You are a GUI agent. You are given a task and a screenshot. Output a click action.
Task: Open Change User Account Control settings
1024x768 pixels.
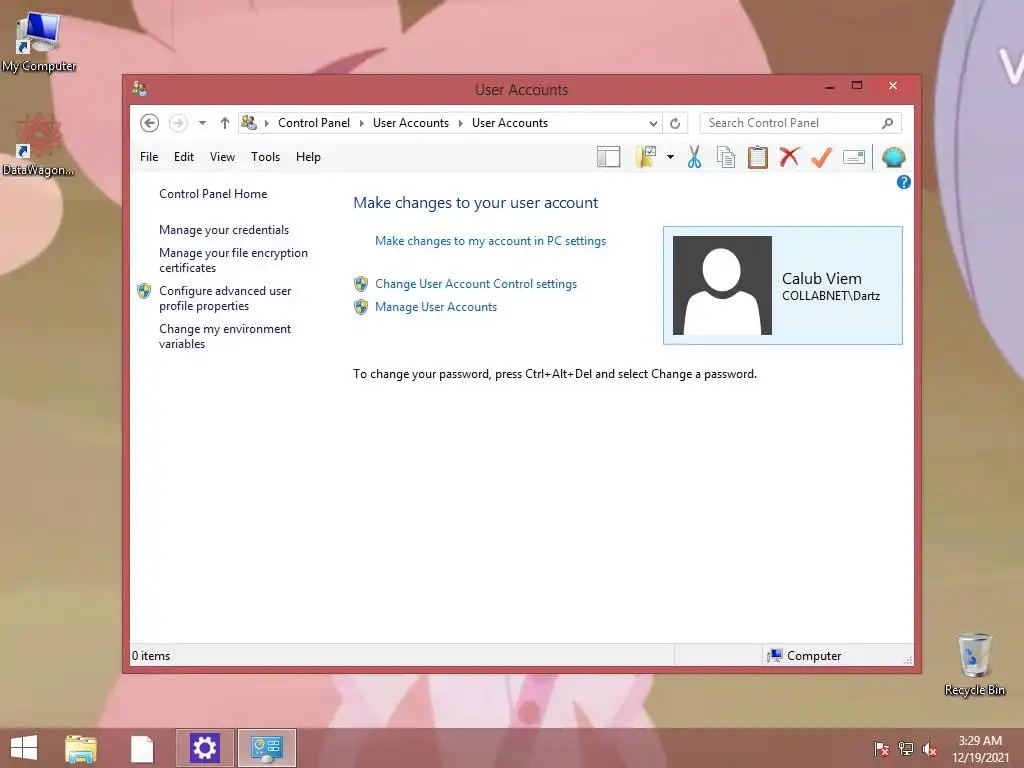tap(476, 284)
